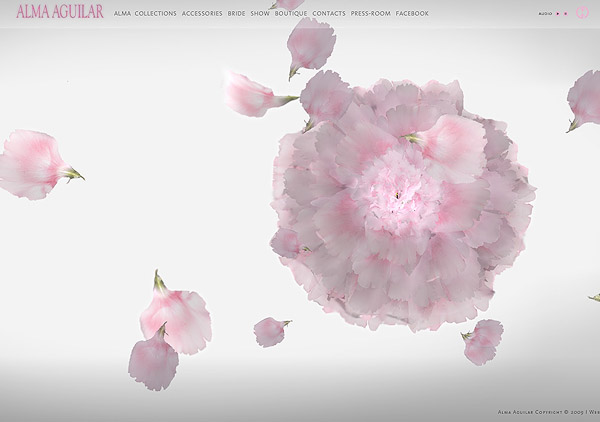
Task: Open the Alma menu item
Action: (x=122, y=13)
